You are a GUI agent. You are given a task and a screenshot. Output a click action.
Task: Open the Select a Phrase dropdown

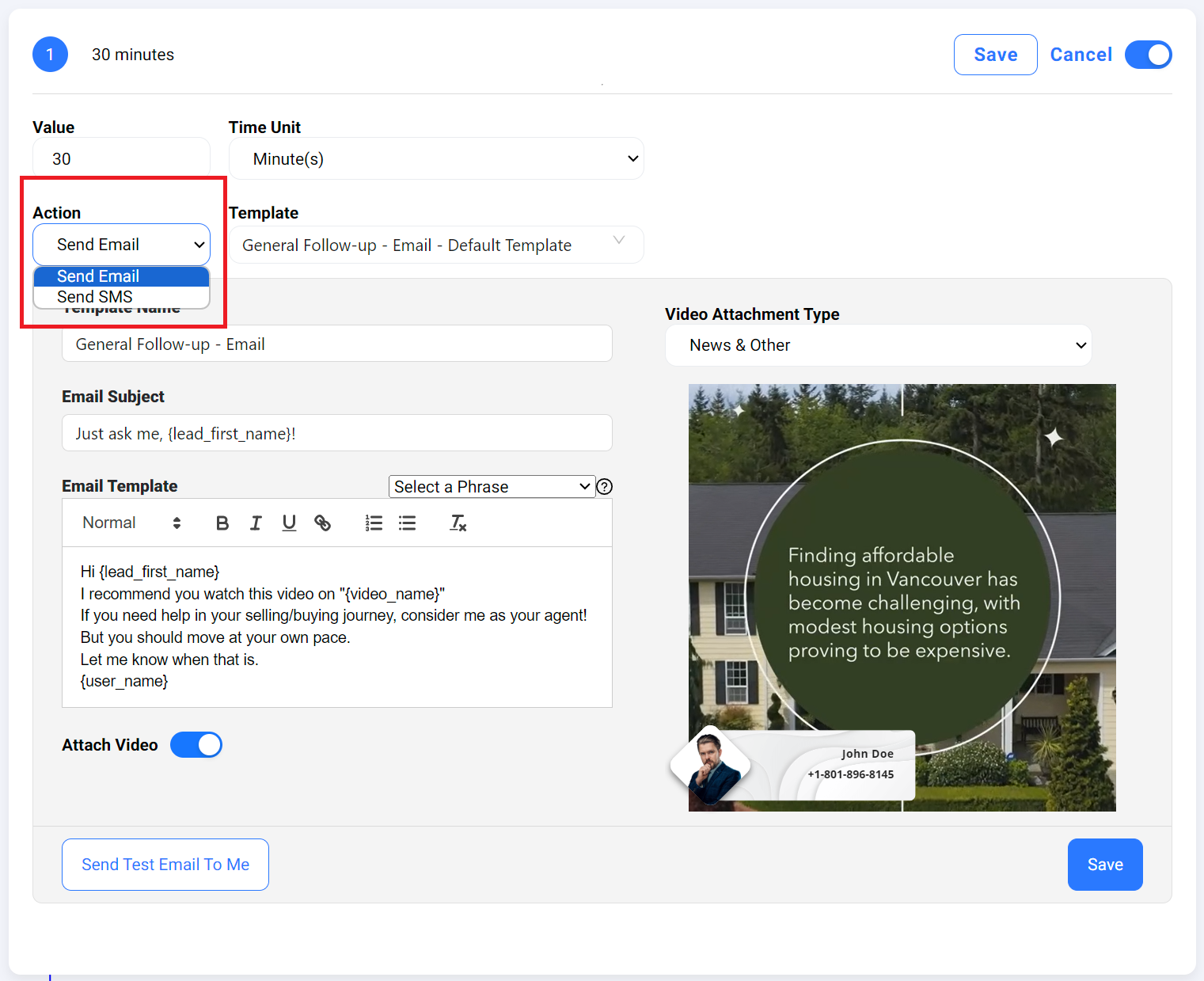492,487
